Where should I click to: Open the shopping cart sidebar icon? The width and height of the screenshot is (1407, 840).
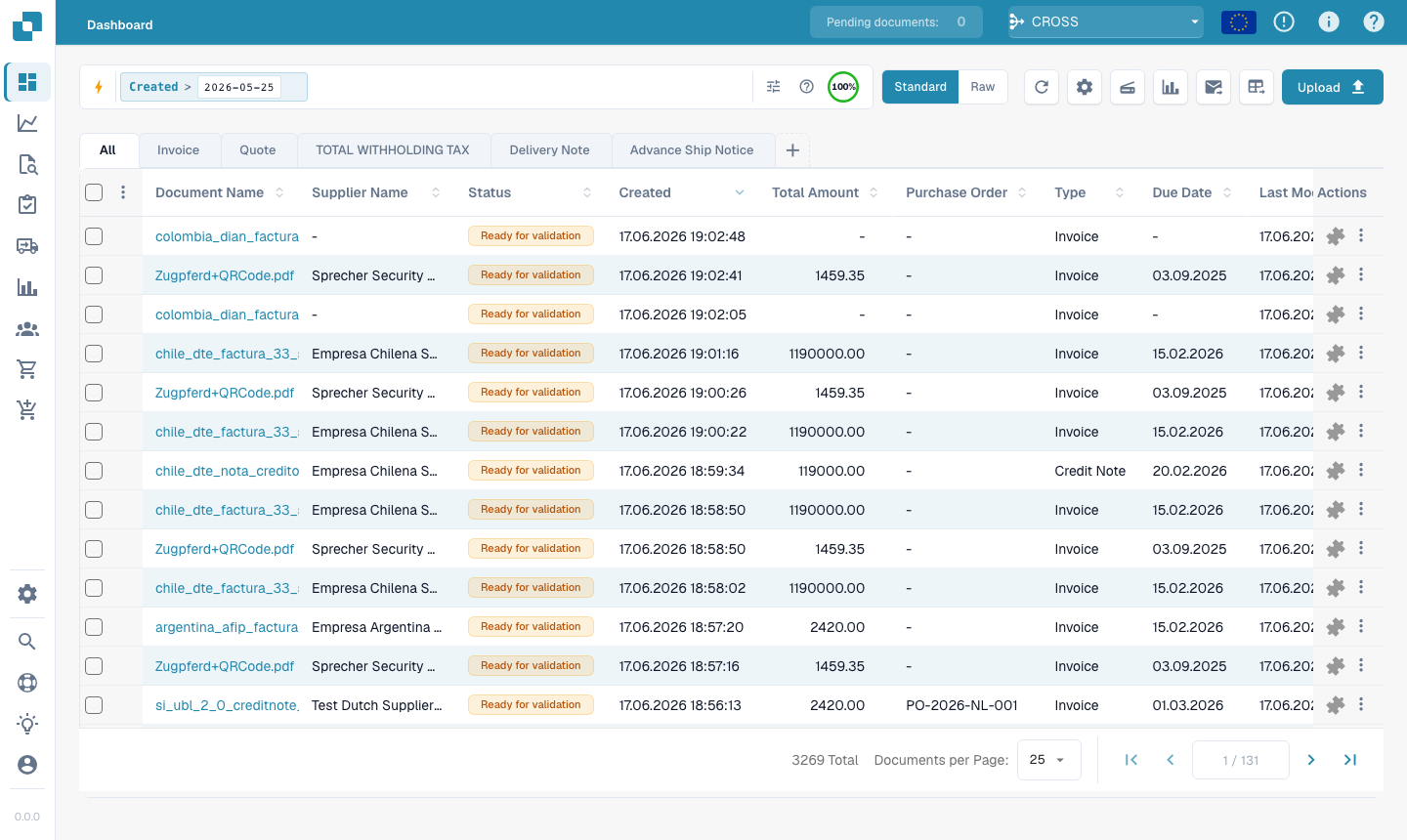click(x=27, y=369)
